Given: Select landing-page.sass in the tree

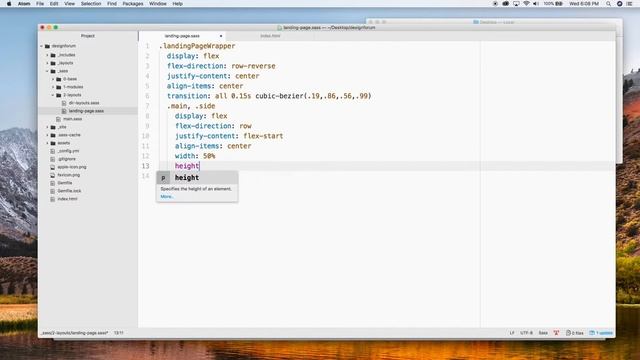Looking at the screenshot, I should [x=86, y=111].
